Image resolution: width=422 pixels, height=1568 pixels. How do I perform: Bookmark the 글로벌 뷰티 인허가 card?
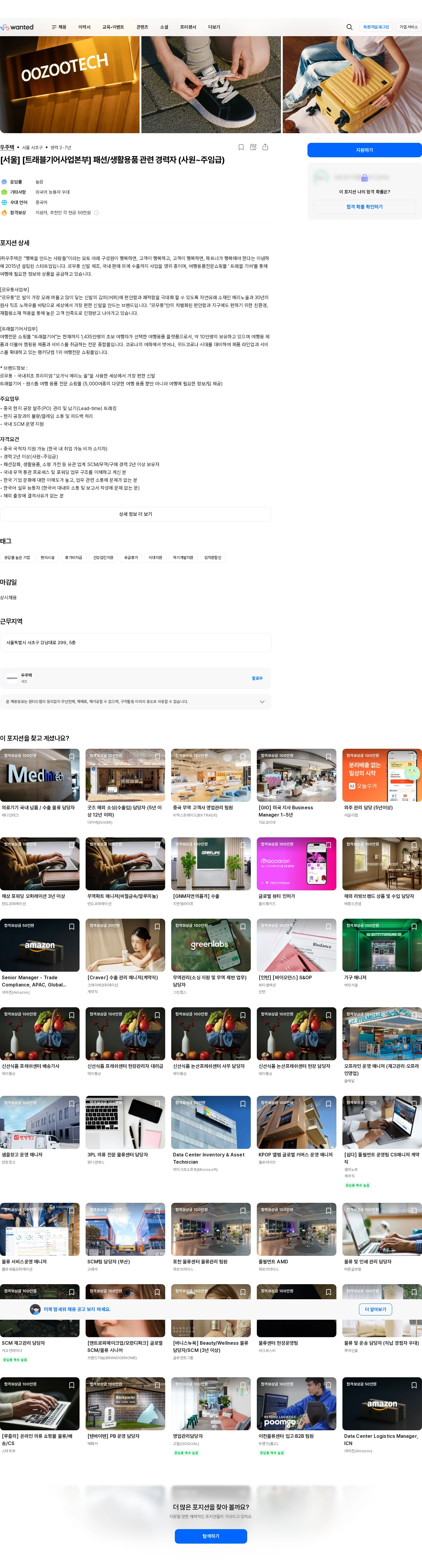click(x=328, y=845)
